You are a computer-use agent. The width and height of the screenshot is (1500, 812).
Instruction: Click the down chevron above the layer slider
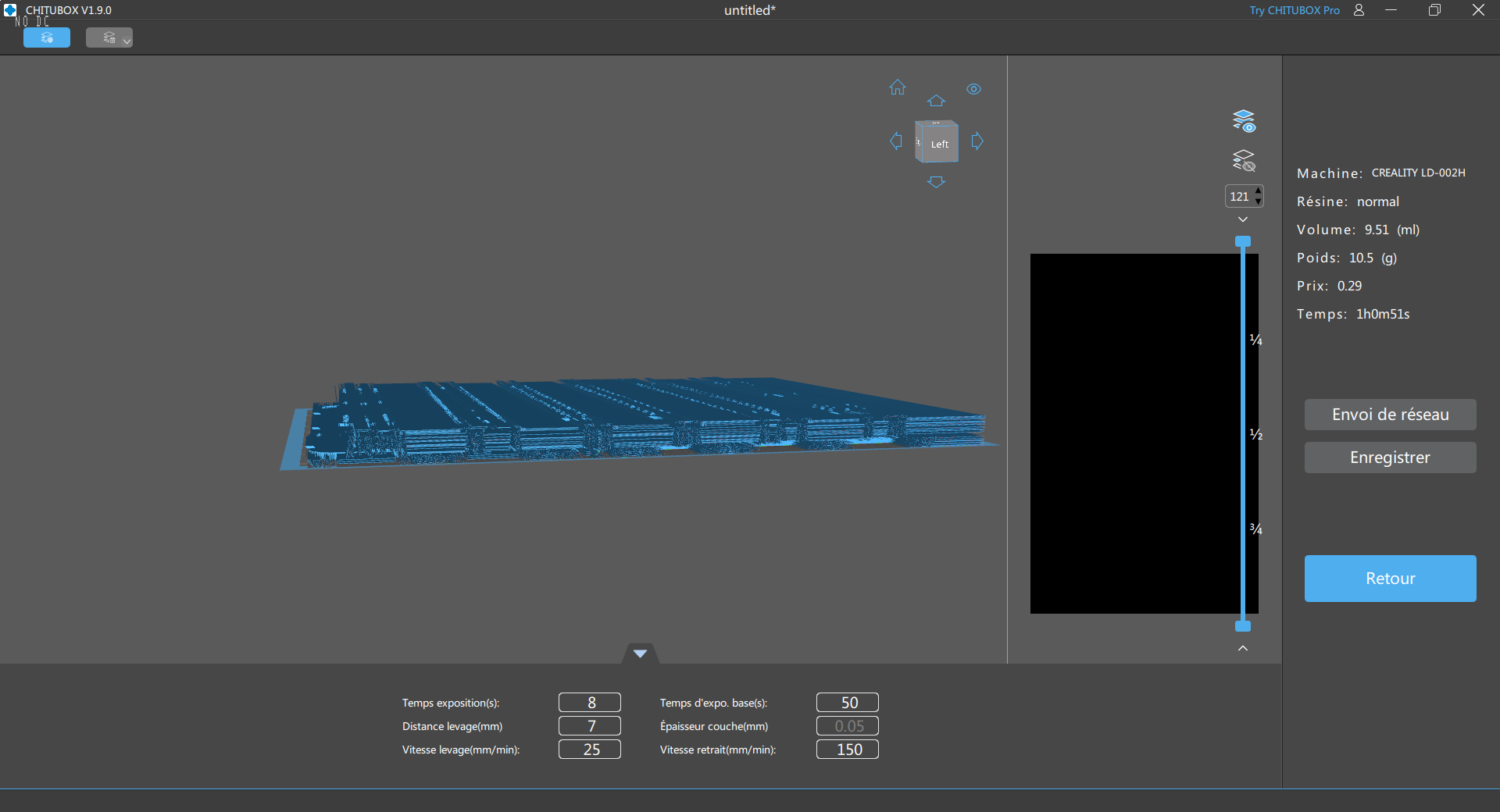(x=1243, y=219)
